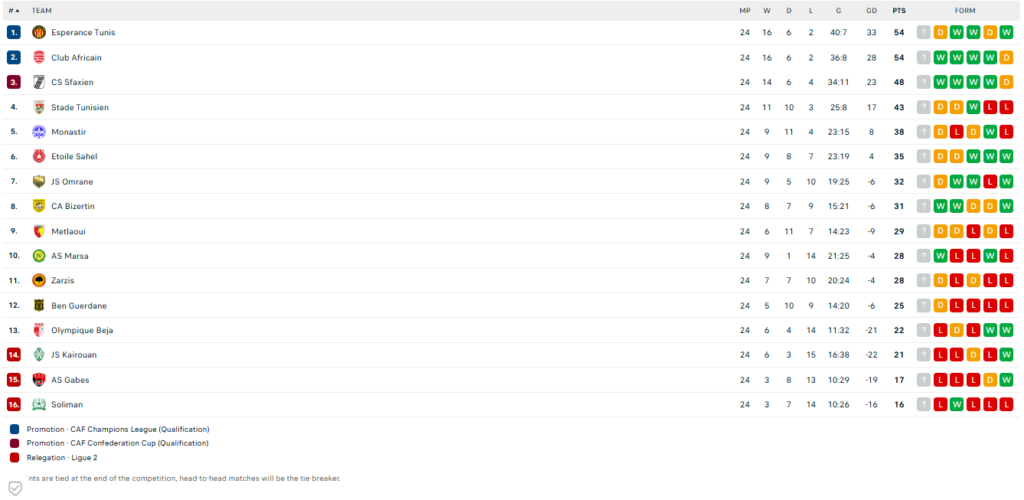
Task: Click the Zarzis team logo
Action: pos(39,280)
